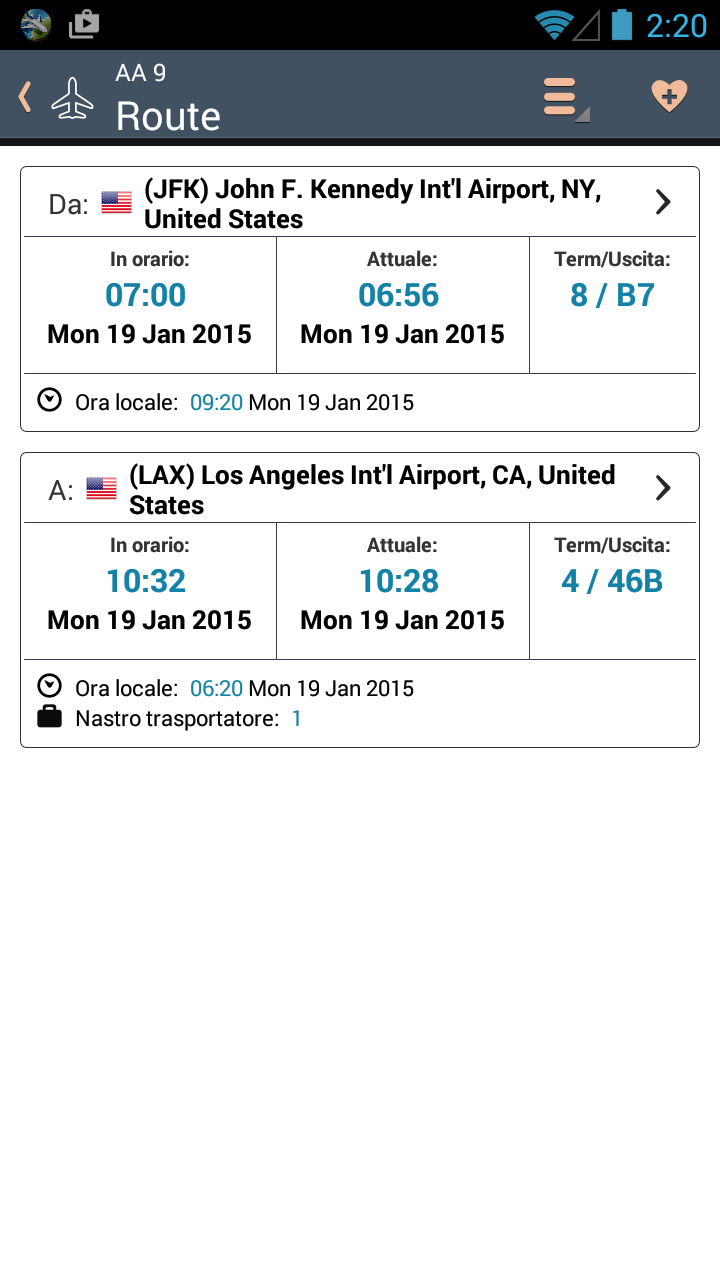Tap scheduled departure time 07:00

[x=146, y=295]
